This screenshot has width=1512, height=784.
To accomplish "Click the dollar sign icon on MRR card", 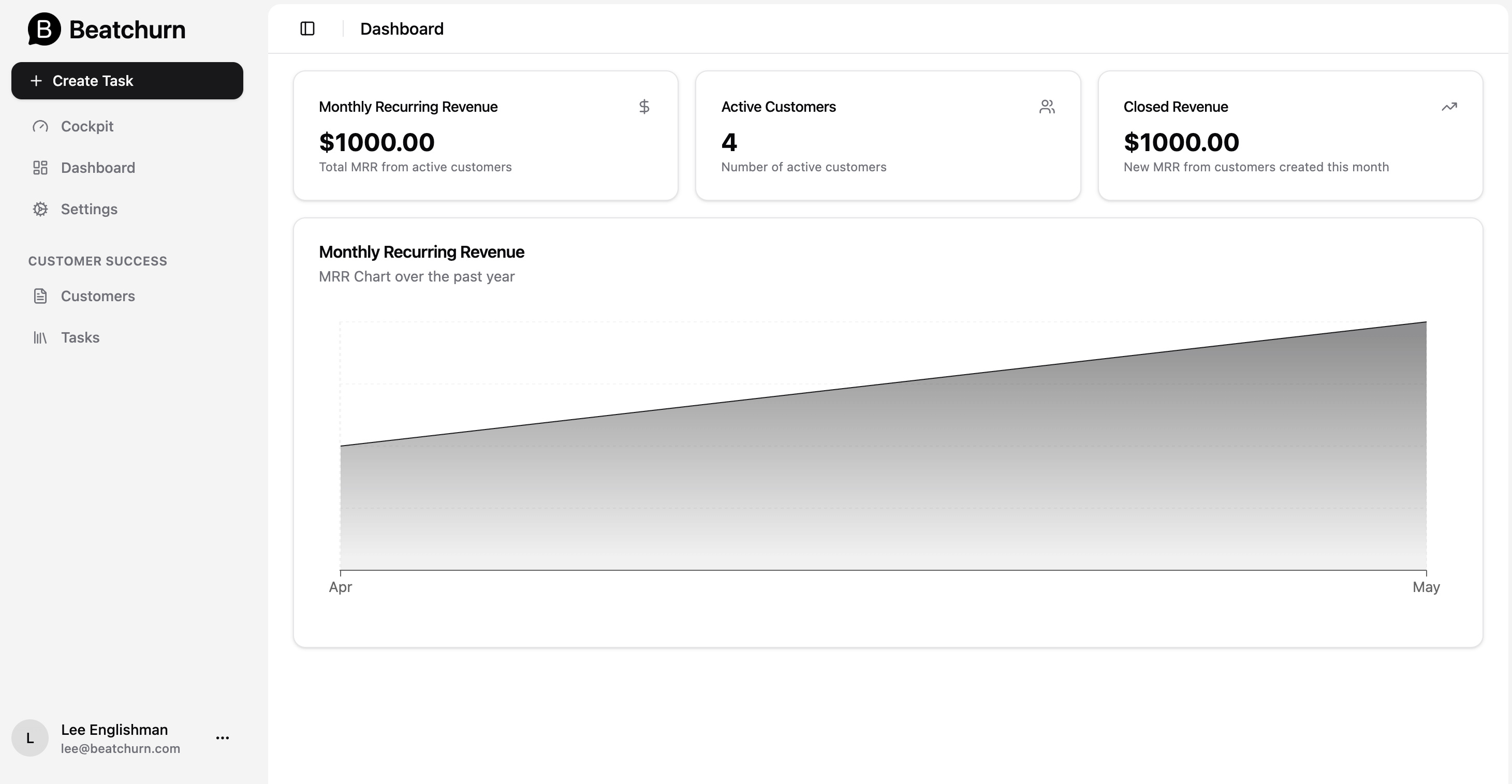I will (x=644, y=107).
